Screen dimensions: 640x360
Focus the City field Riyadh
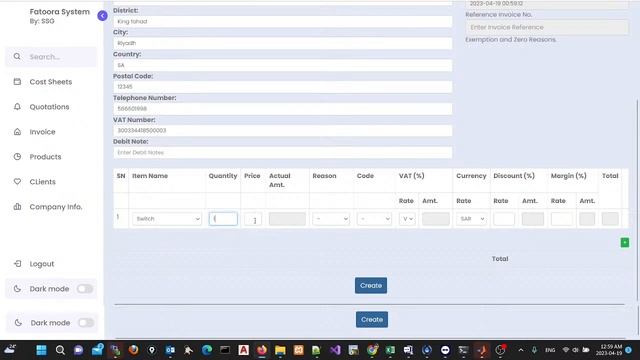(x=282, y=43)
